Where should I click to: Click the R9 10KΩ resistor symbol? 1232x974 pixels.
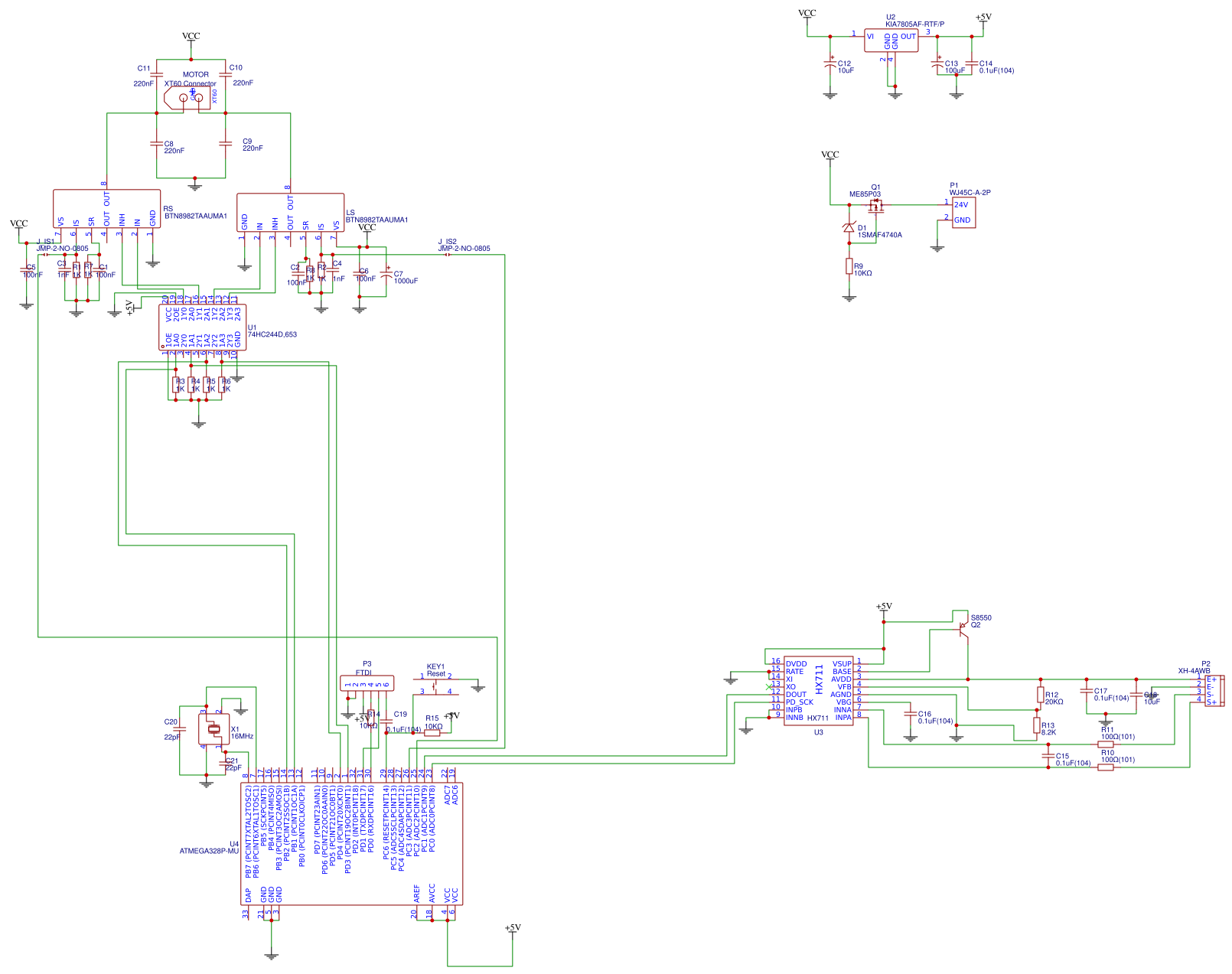pos(849,266)
